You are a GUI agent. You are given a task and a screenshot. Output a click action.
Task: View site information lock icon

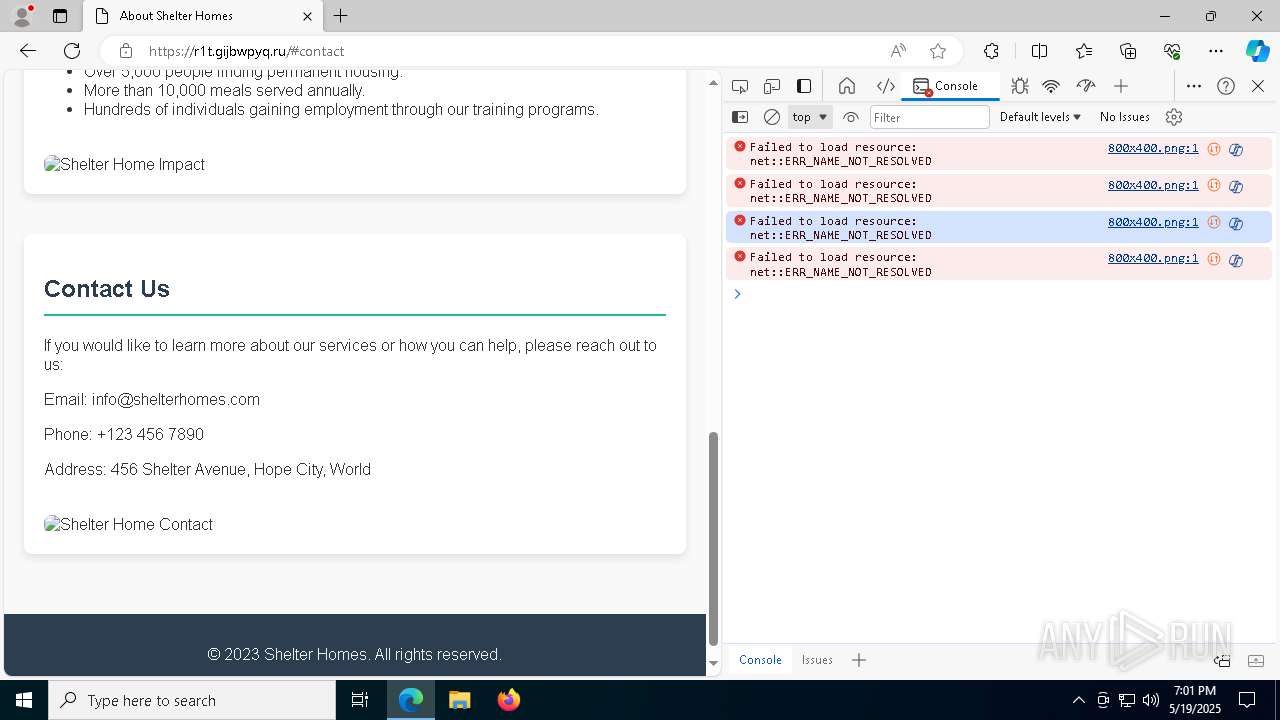125,51
